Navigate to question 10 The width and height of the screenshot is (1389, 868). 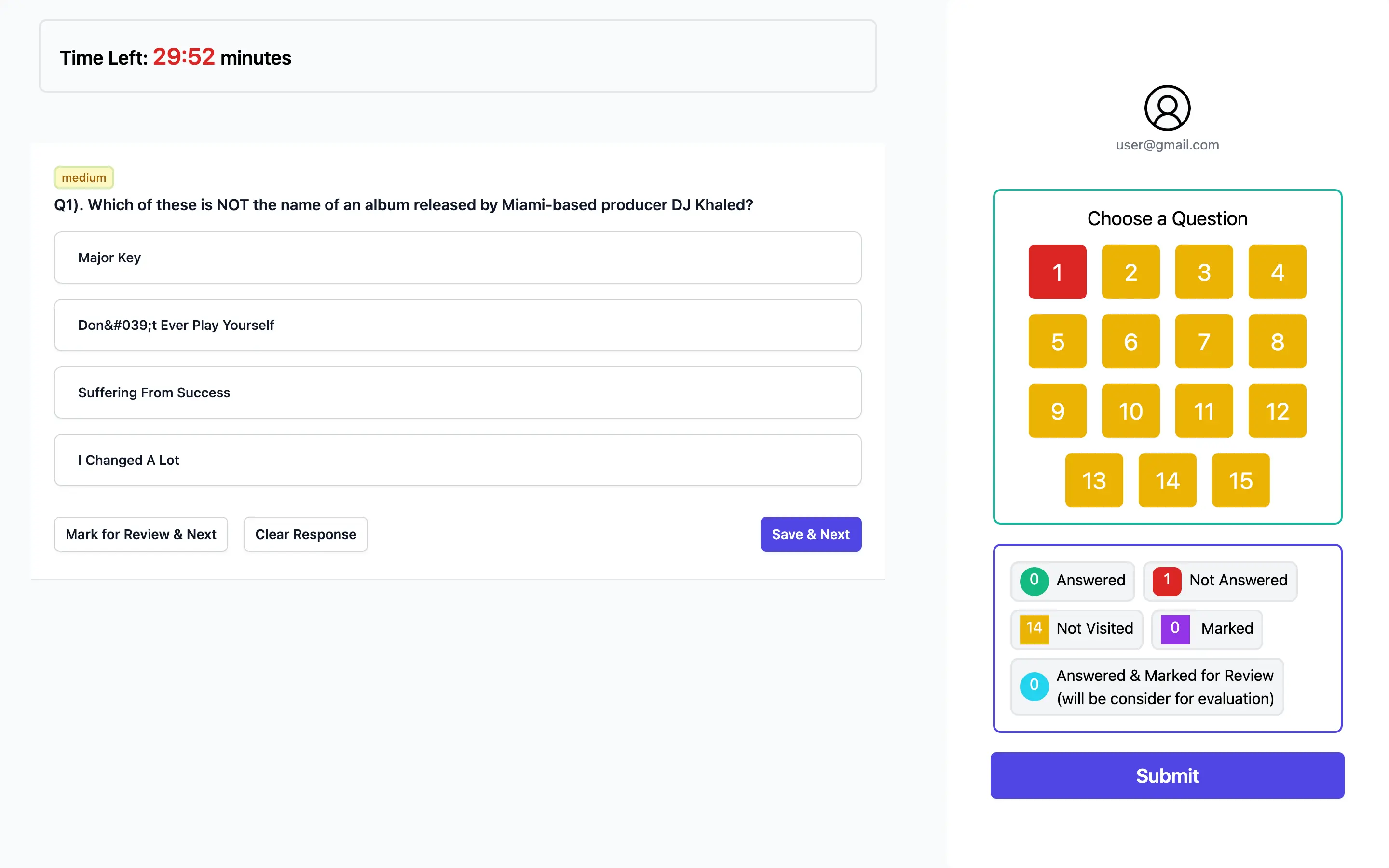(1130, 411)
